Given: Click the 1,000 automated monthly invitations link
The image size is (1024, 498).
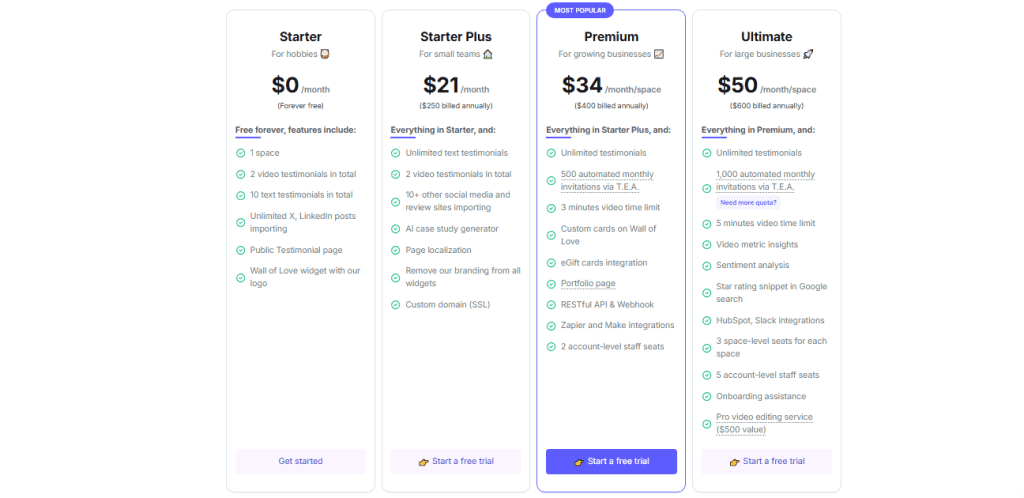Looking at the screenshot, I should point(765,180).
